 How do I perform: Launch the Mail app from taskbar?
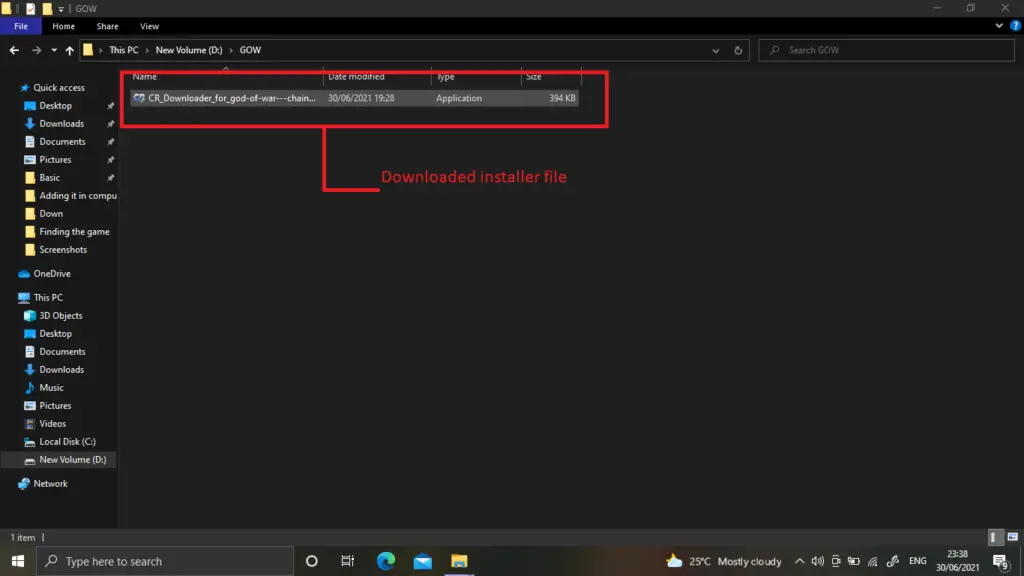pos(423,561)
